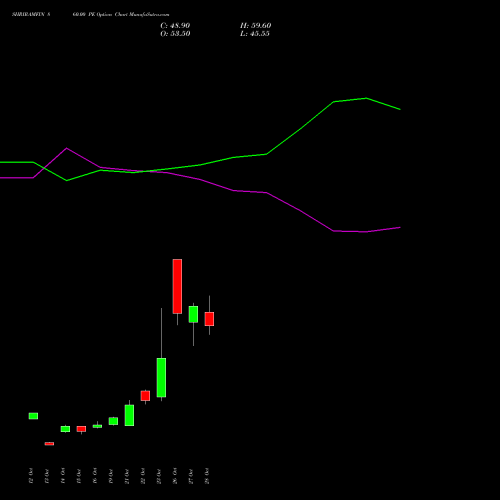Screen dimensions: 500x500
Task: Click the first green candle for 12 Oct
Action: tap(33, 416)
